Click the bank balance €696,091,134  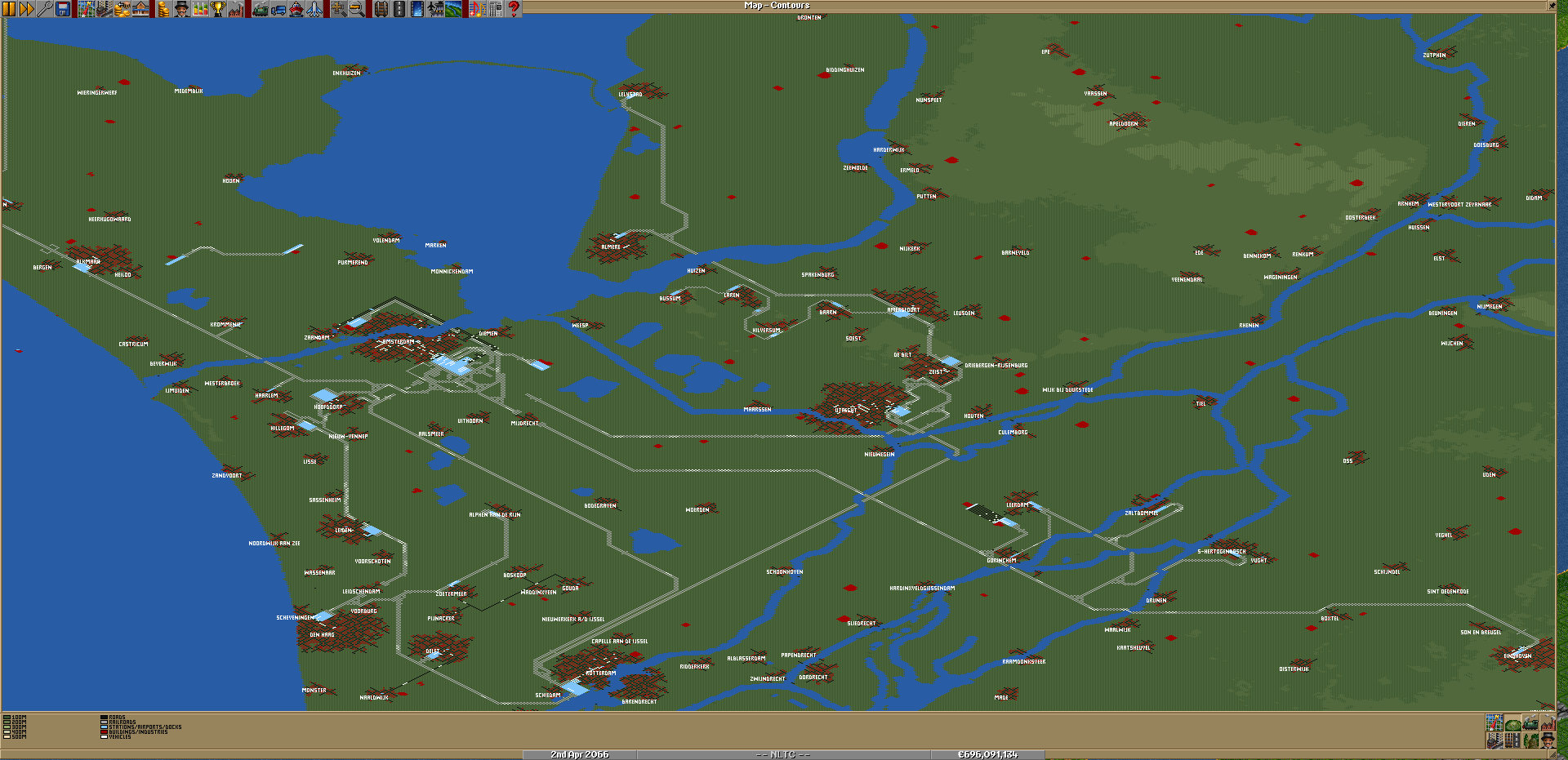(x=987, y=754)
